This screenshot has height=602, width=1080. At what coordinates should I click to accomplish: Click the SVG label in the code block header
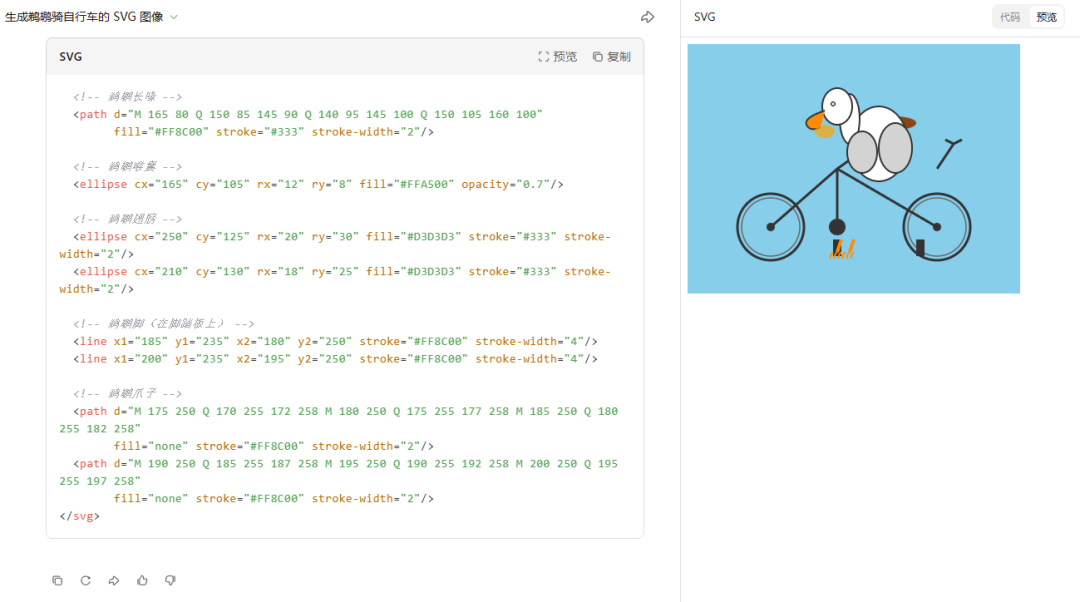70,56
